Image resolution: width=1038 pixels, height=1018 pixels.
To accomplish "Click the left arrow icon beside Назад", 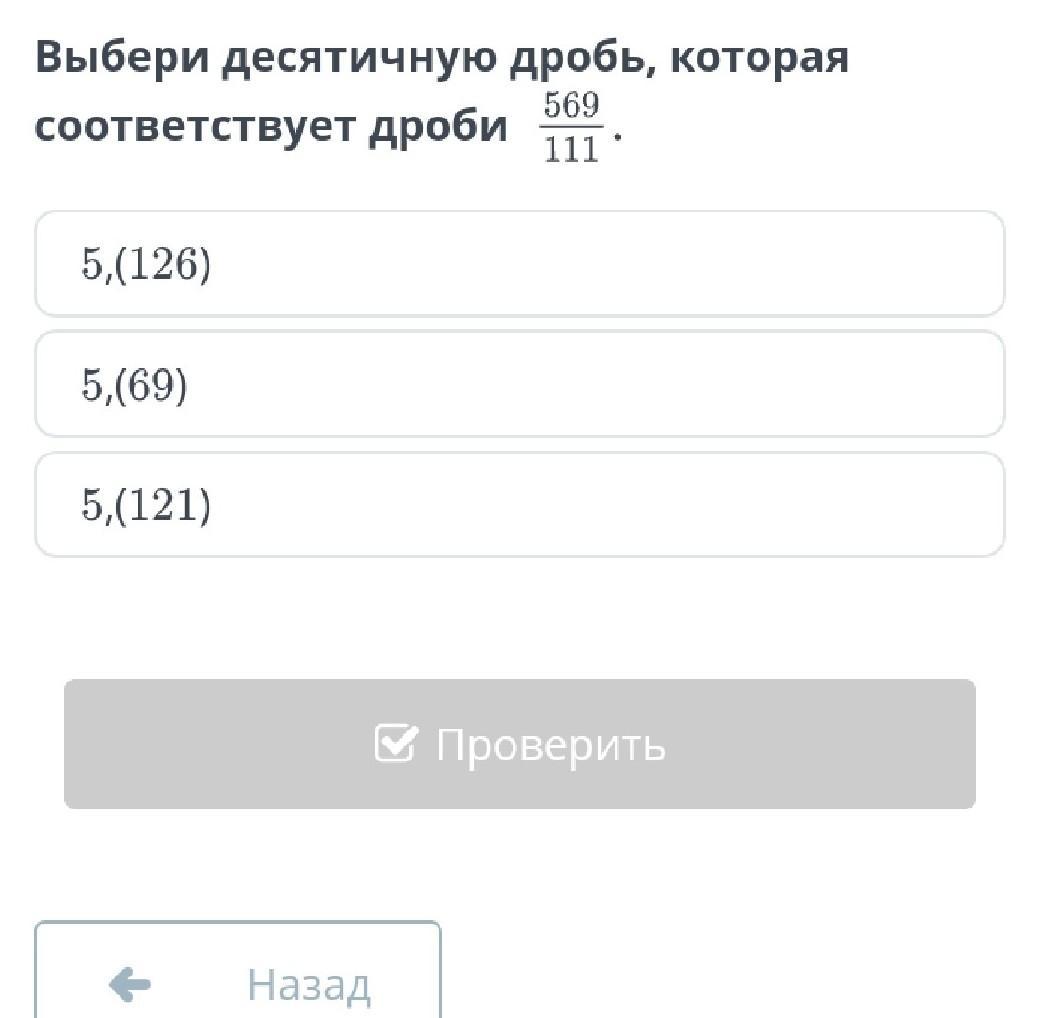I will click(x=129, y=984).
